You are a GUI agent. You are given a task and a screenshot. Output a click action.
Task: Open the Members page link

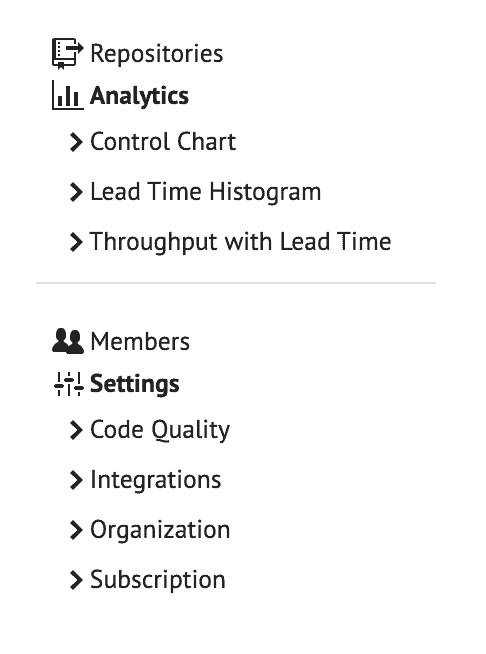click(x=140, y=342)
